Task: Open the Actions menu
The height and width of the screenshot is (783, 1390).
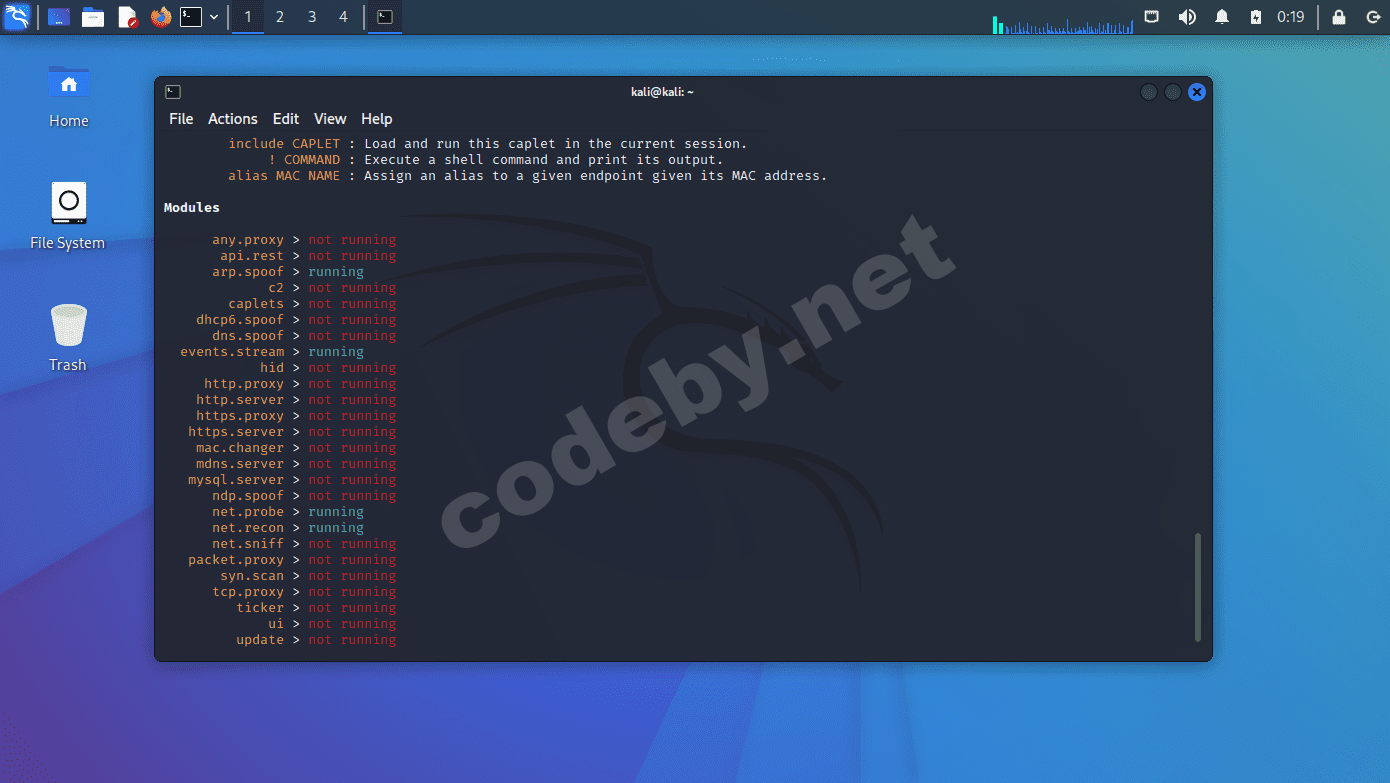Action: [232, 119]
